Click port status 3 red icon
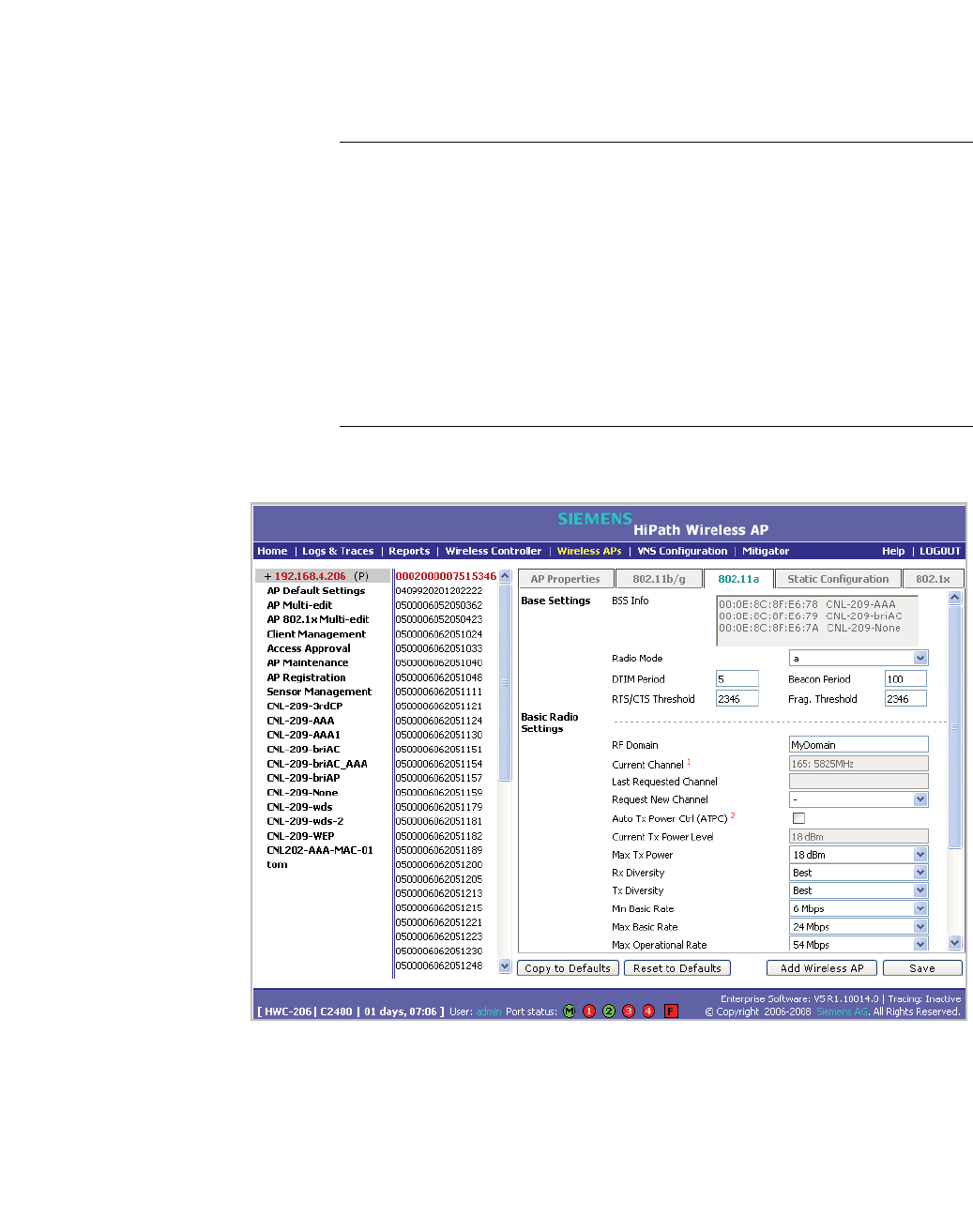973x1232 pixels. (x=629, y=1011)
